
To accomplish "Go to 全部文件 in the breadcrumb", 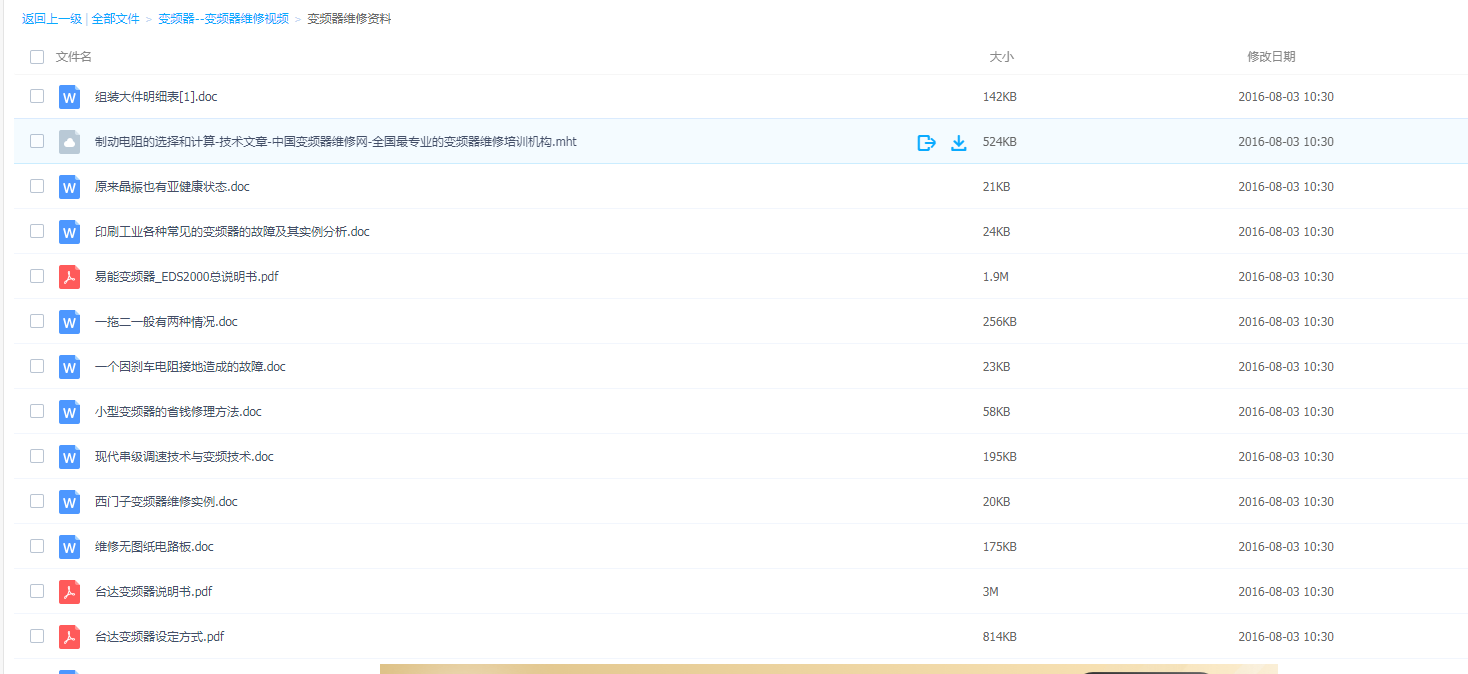I will (116, 18).
